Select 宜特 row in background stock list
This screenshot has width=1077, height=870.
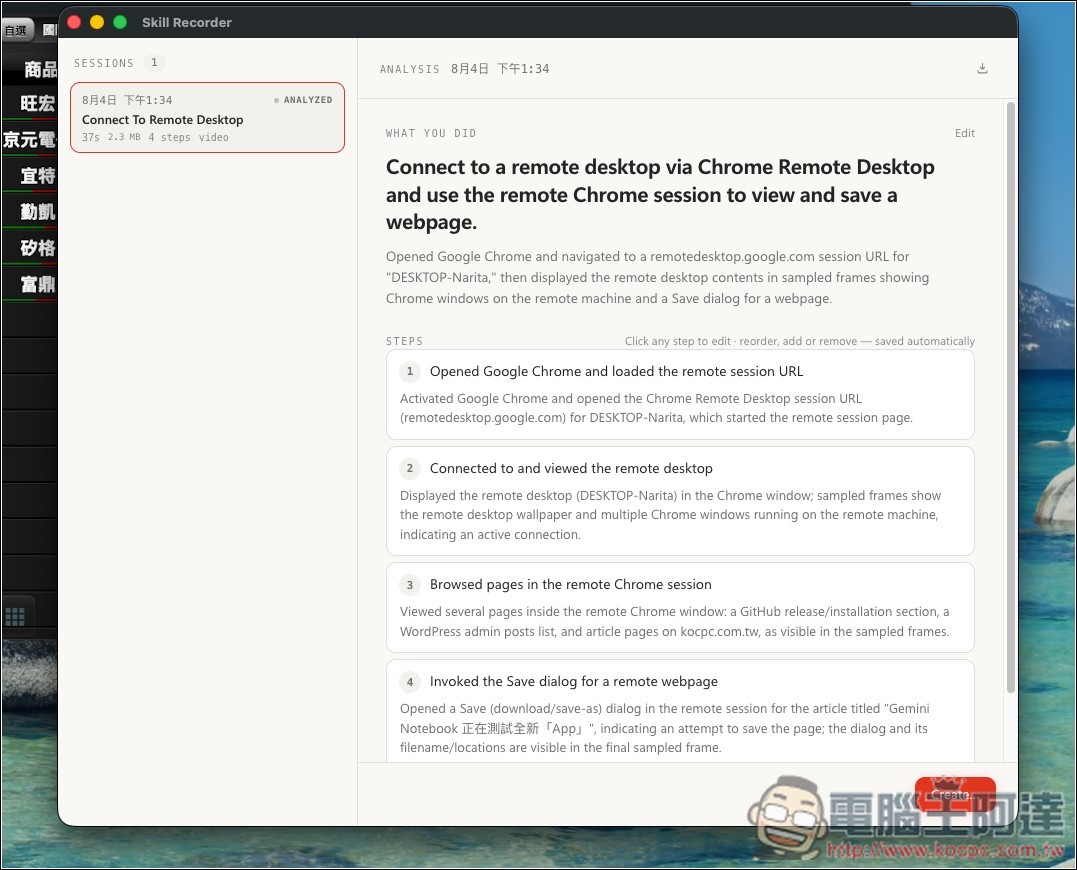coord(30,176)
